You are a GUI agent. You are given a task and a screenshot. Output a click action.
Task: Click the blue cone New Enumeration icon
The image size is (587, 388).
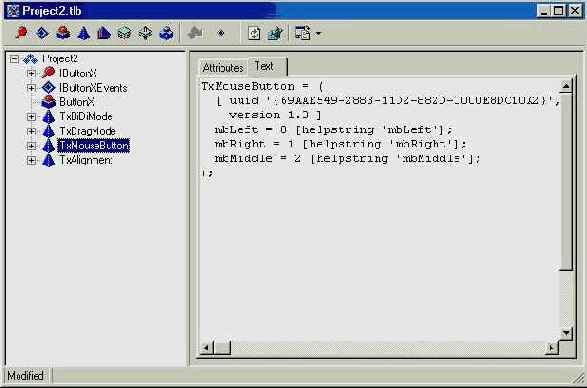point(83,33)
